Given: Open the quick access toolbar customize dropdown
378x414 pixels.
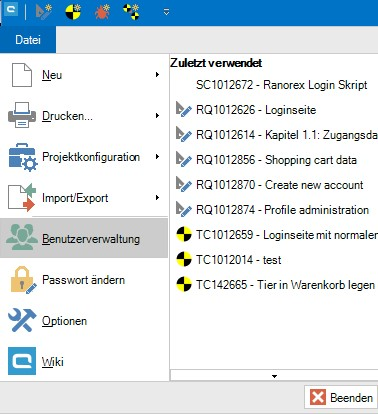Looking at the screenshot, I should pos(166,12).
